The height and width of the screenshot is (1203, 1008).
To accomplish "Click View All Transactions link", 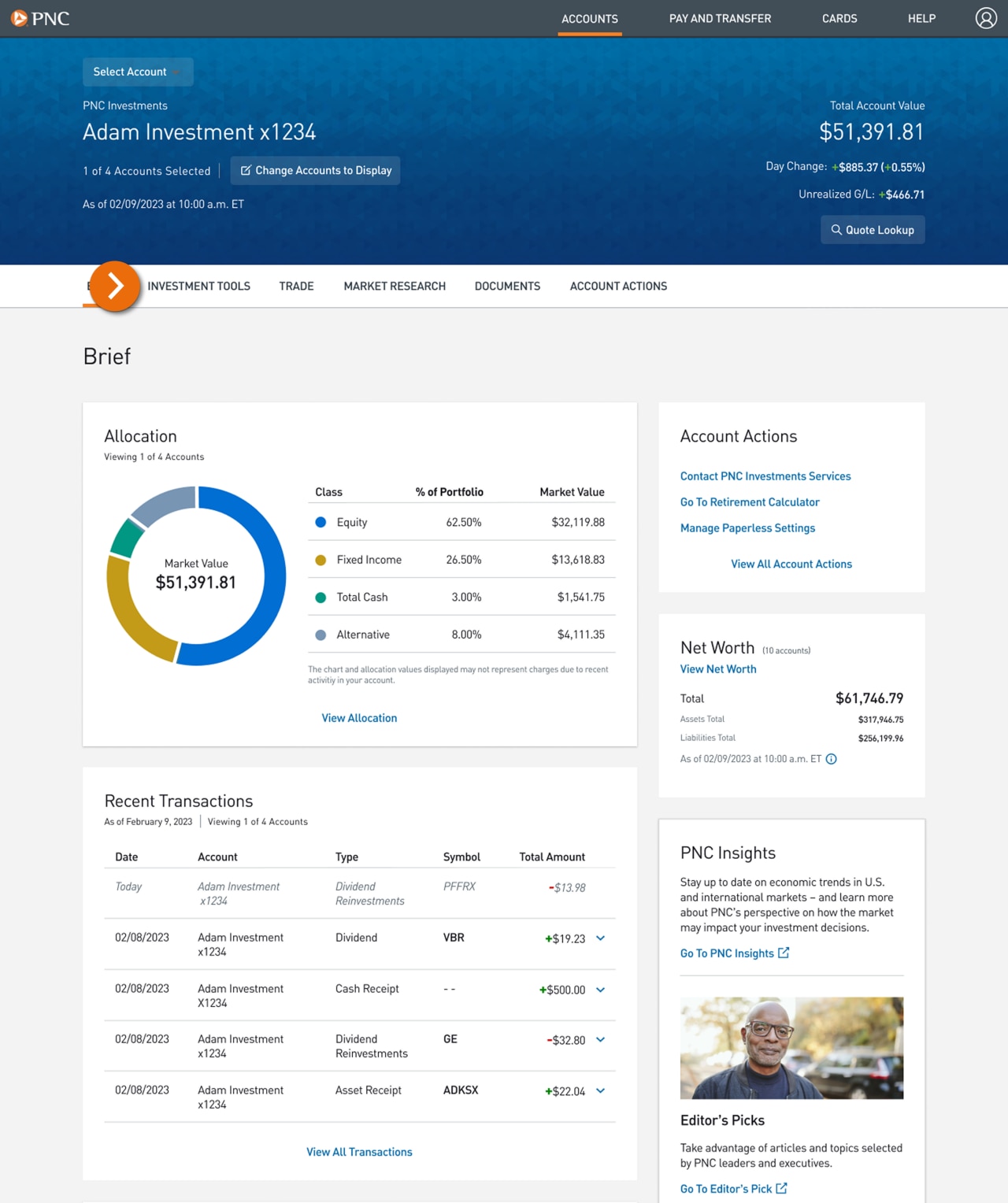I will tap(359, 1151).
